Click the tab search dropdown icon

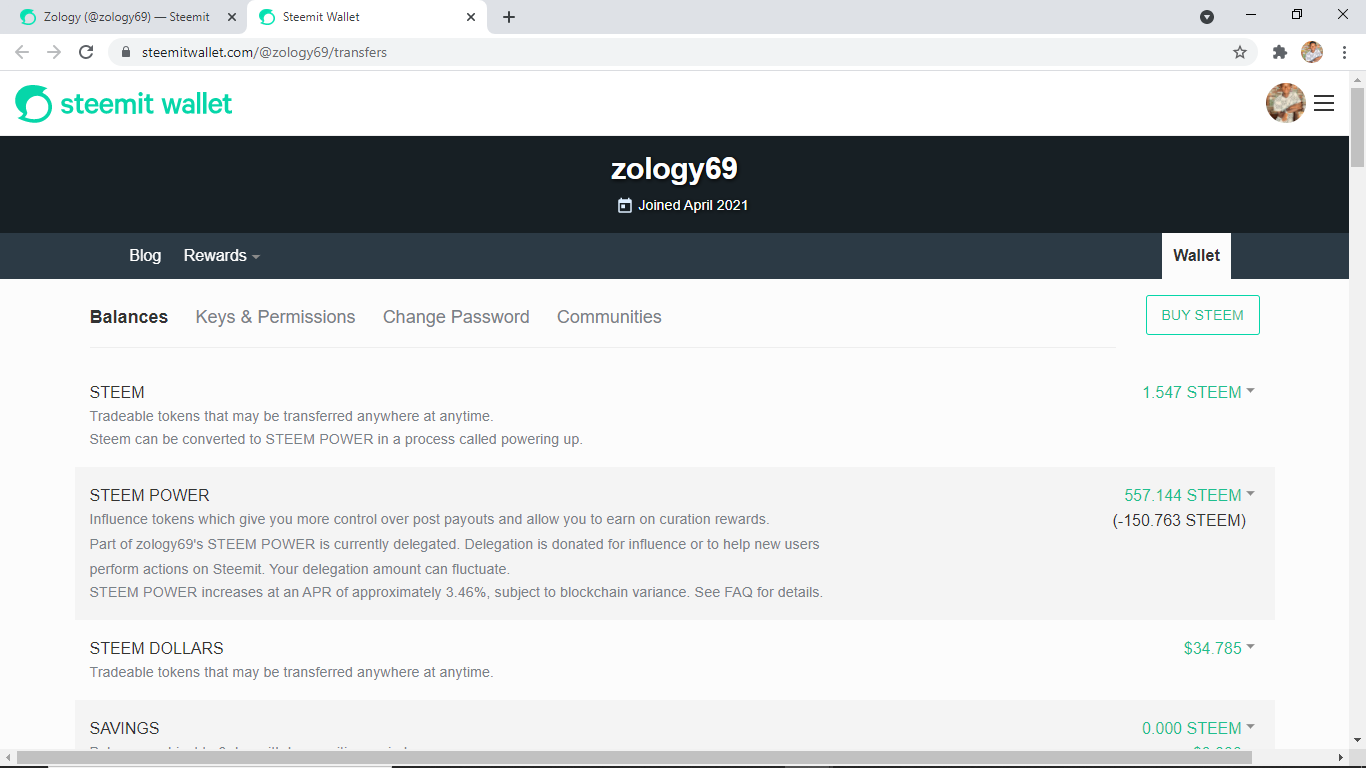click(x=1207, y=17)
